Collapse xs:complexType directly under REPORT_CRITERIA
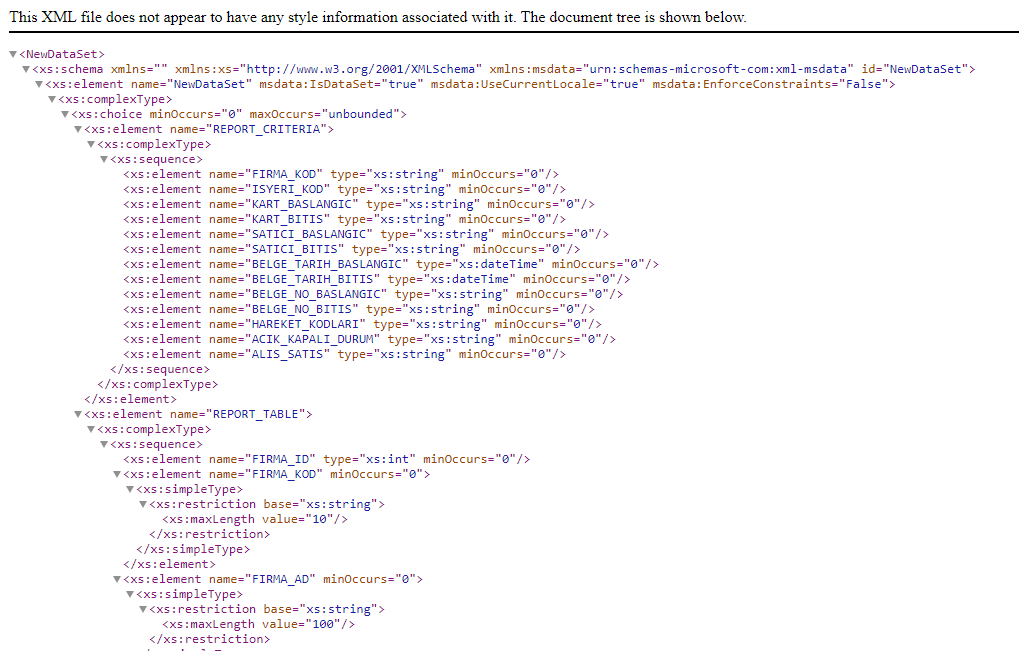 91,144
